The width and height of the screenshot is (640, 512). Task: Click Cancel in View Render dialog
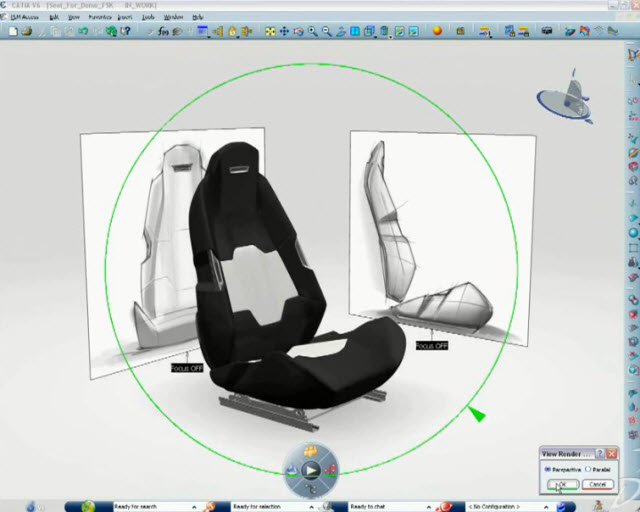[x=598, y=484]
